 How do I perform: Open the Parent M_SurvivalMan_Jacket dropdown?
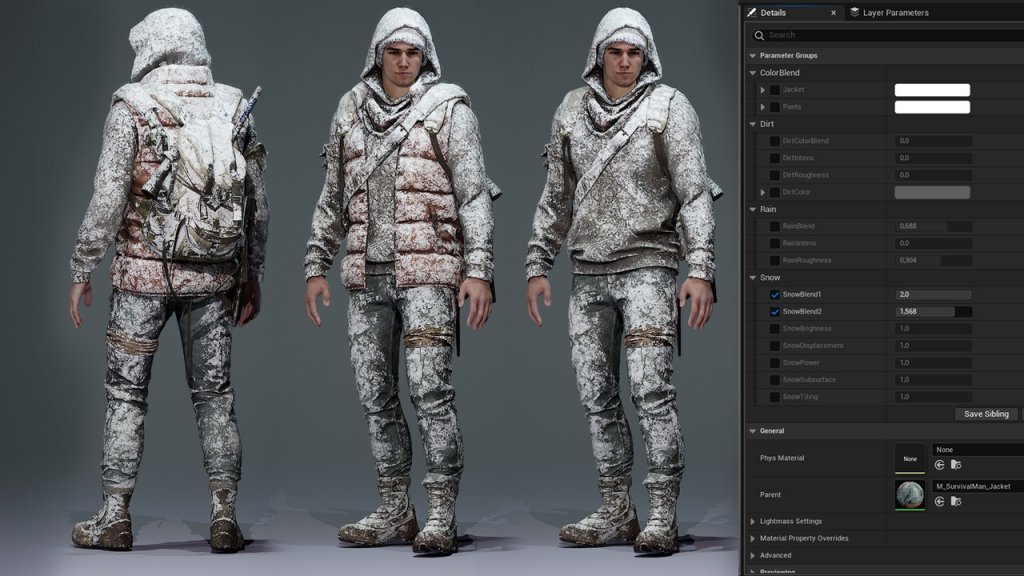coord(978,487)
